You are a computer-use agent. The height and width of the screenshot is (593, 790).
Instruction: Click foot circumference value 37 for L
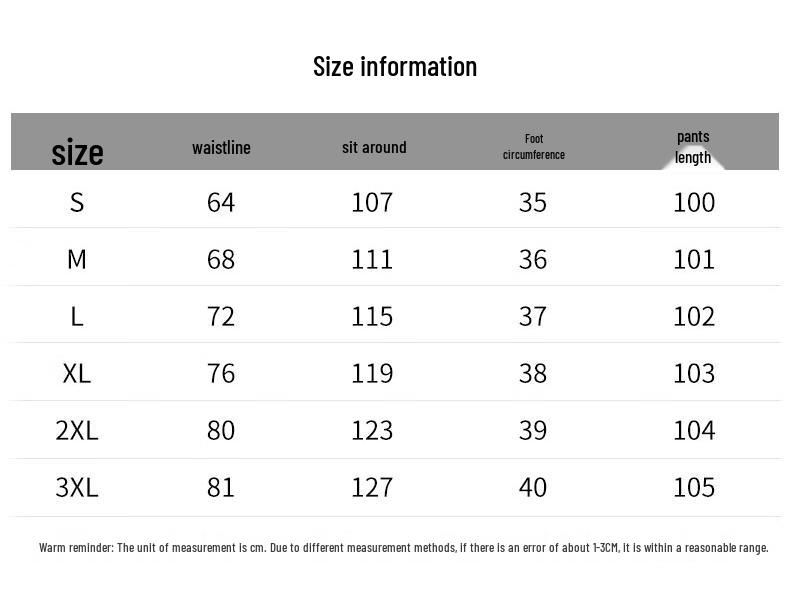[533, 316]
